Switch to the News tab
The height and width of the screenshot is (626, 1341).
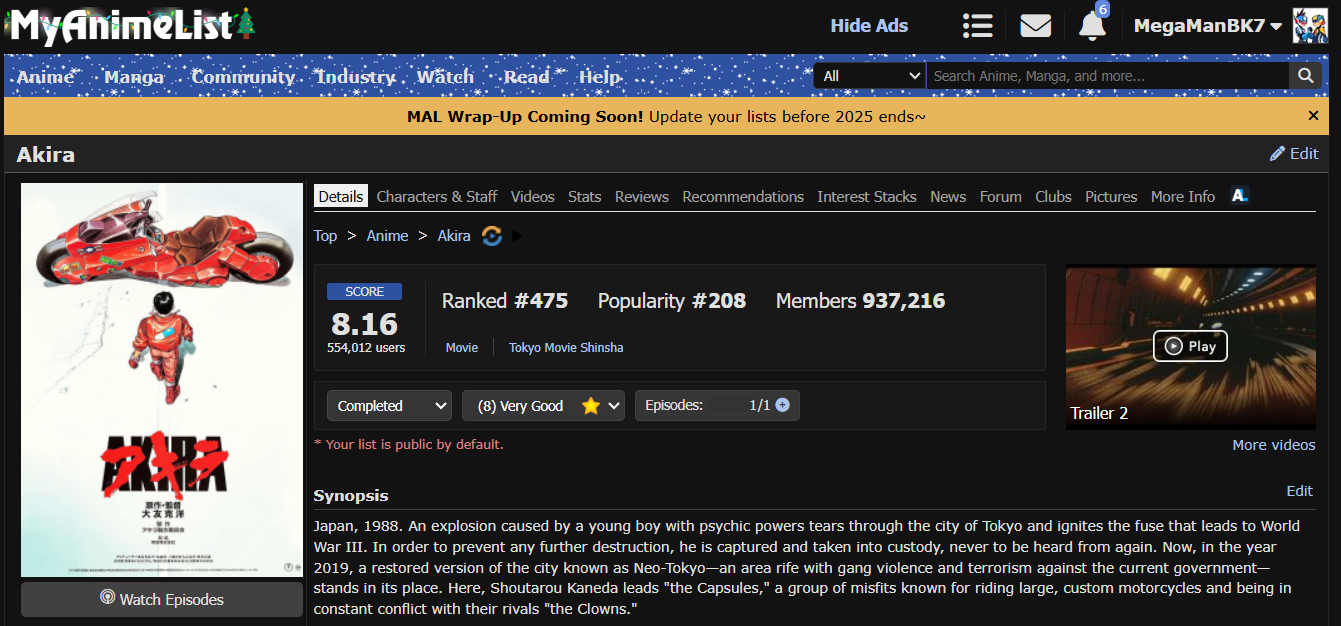(948, 197)
